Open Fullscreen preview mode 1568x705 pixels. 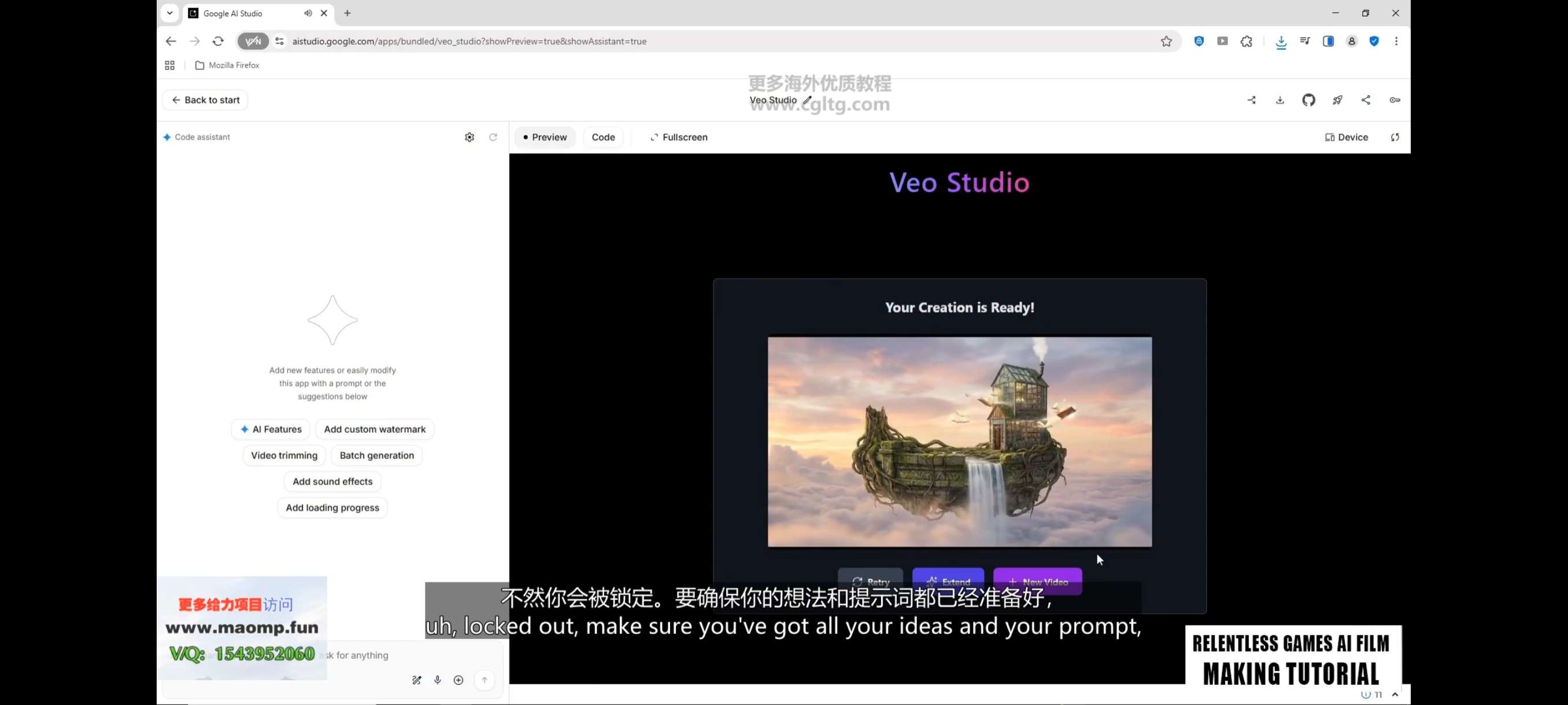[x=679, y=138]
